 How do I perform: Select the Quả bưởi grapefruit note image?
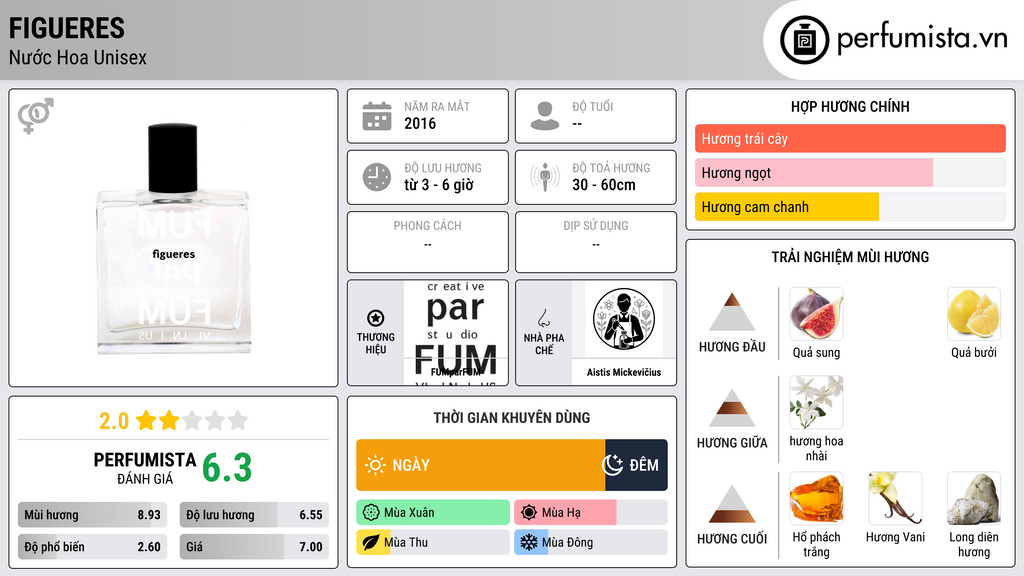click(x=974, y=314)
